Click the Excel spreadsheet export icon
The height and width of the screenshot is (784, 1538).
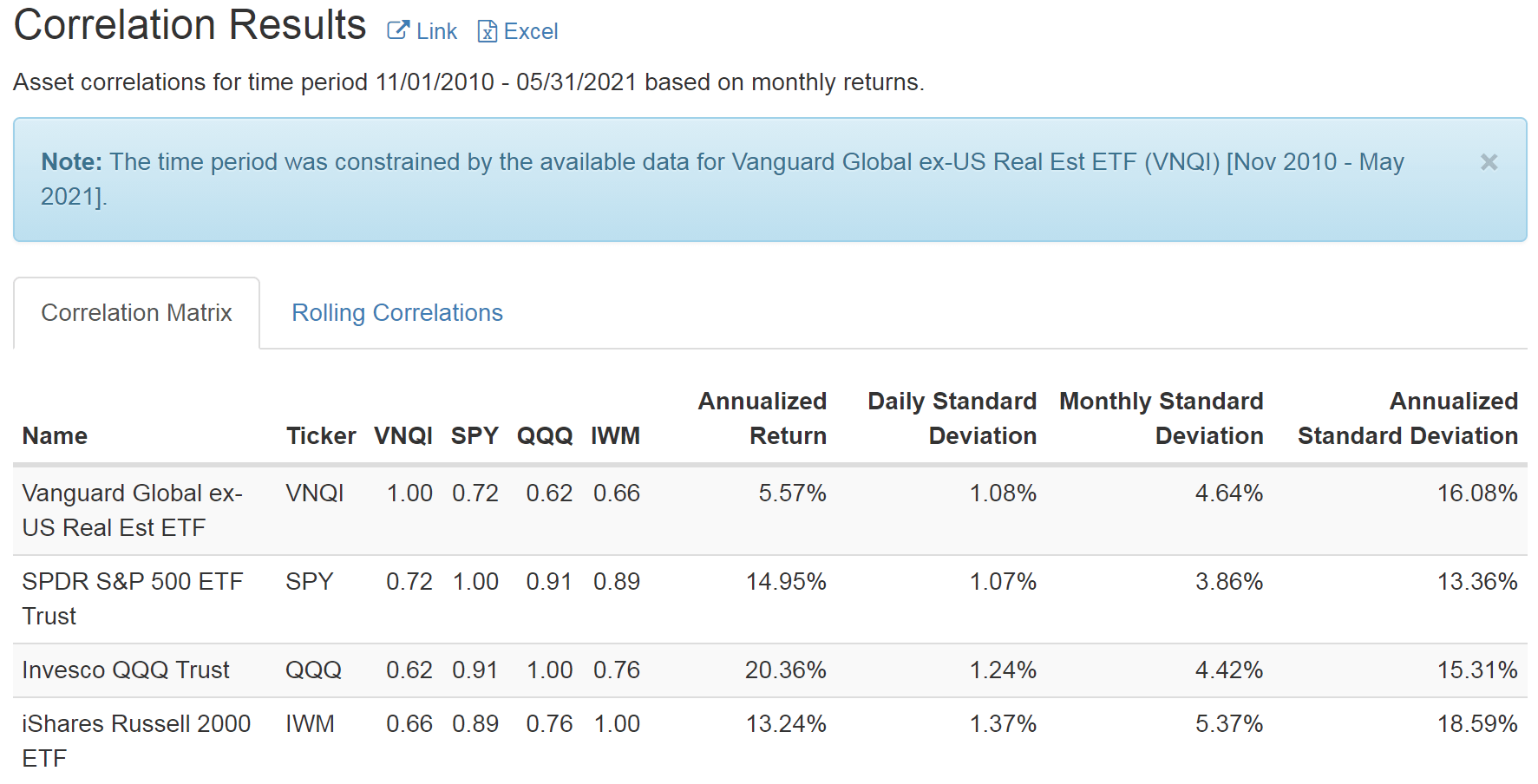[488, 32]
